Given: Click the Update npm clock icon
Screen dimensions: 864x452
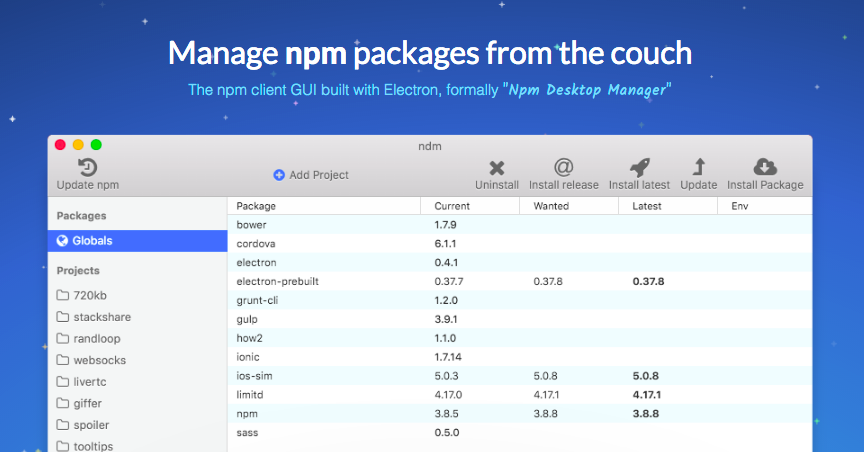Looking at the screenshot, I should pos(88,167).
